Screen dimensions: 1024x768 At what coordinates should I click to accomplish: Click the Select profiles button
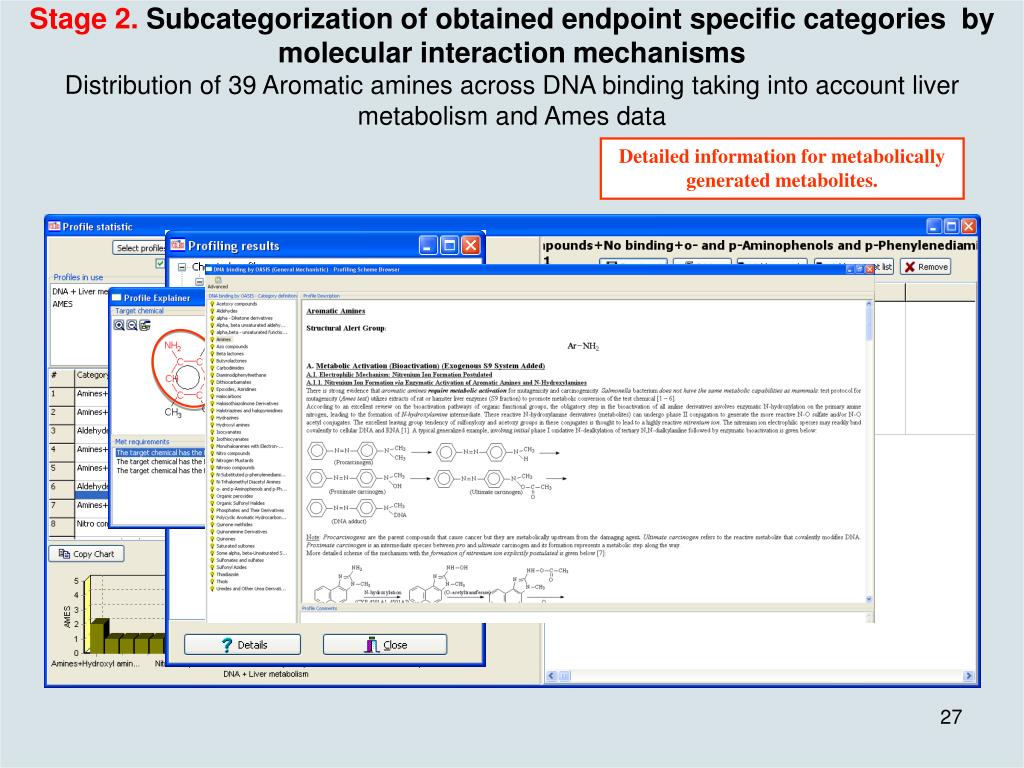(140, 248)
